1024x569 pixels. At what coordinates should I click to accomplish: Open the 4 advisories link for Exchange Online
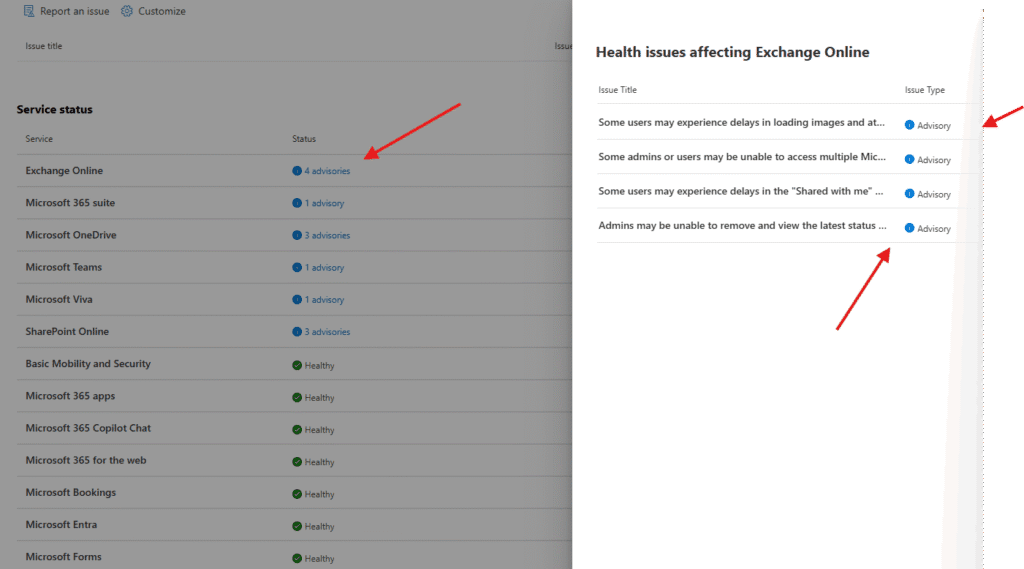(x=327, y=171)
